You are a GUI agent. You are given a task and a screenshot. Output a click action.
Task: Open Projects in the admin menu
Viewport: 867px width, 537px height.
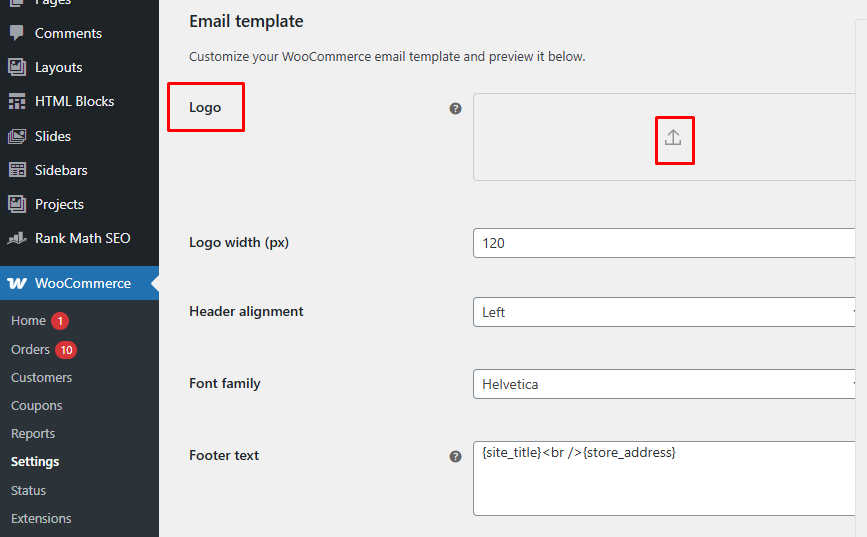59,204
